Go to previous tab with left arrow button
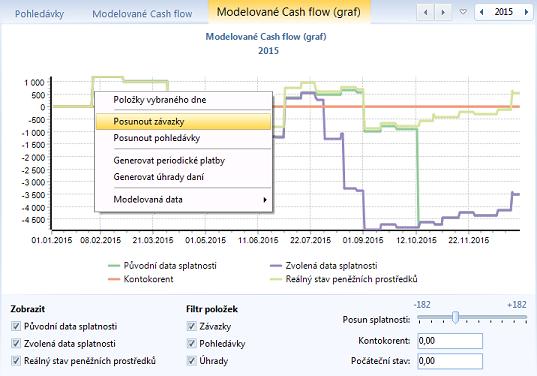Image resolution: width=537 pixels, height=376 pixels. (x=426, y=12)
